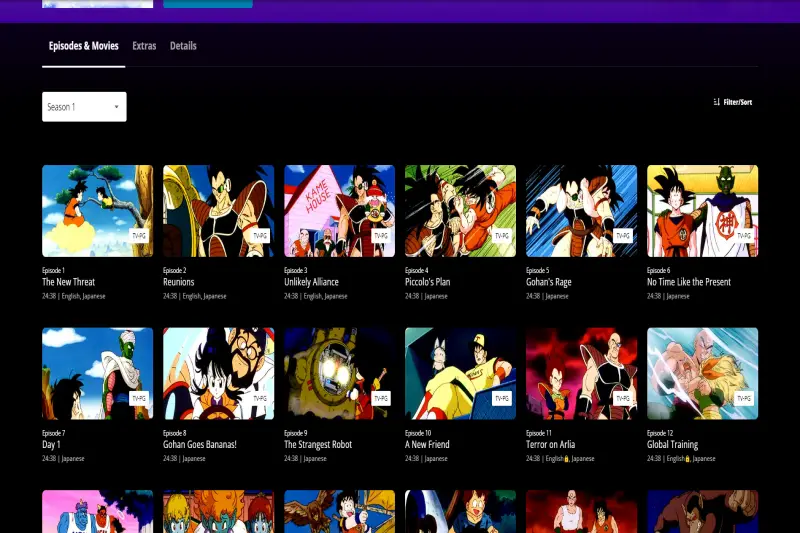
Task: Switch to the Details tab
Action: 183,46
